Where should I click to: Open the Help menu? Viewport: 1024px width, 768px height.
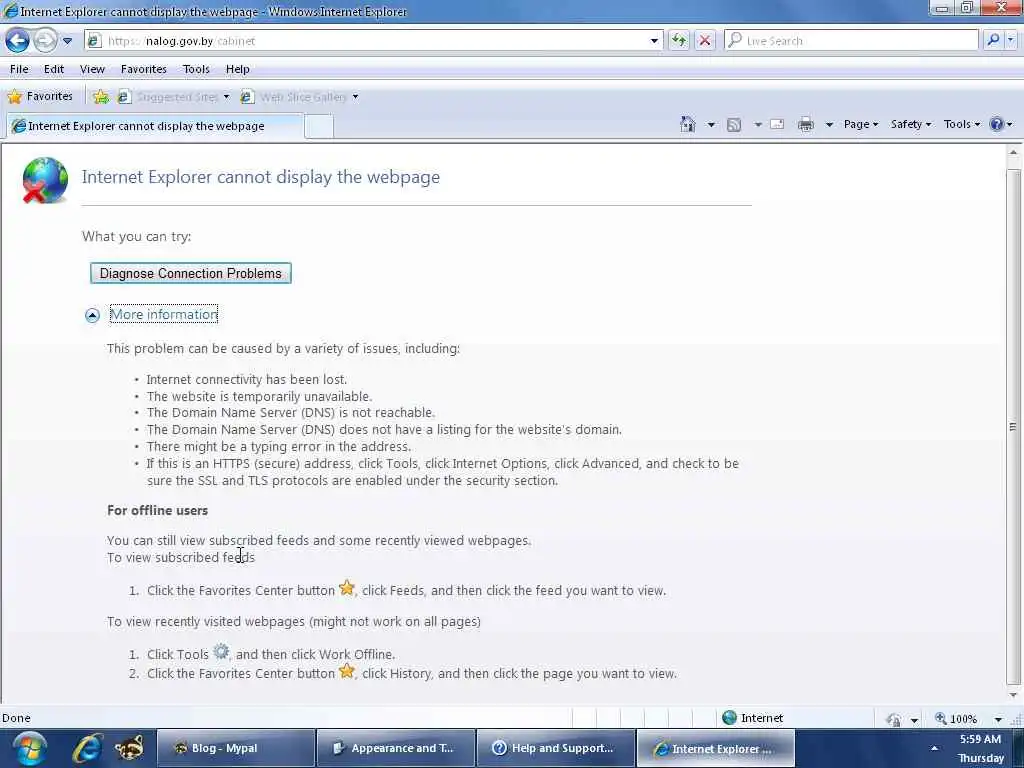point(238,69)
